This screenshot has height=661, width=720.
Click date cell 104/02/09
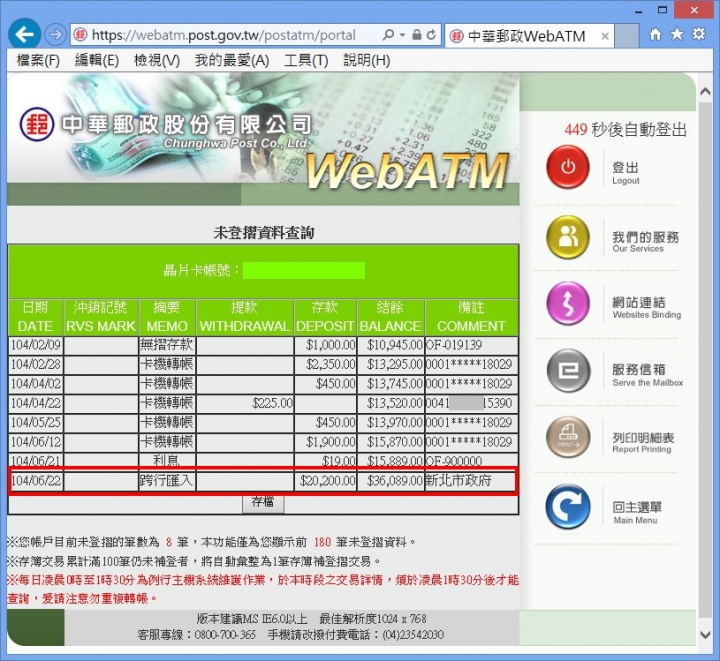(x=36, y=345)
